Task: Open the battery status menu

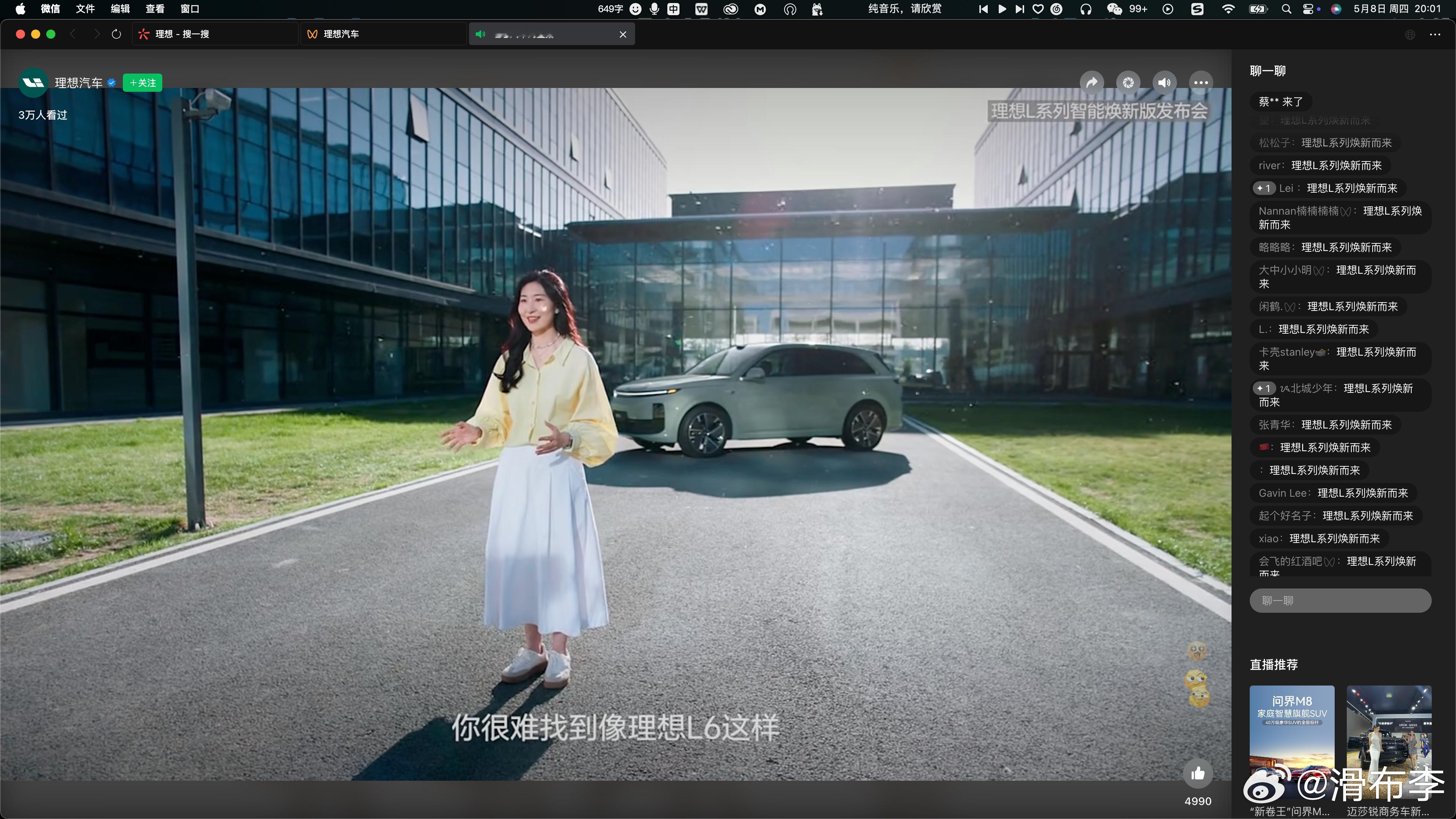Action: [1258, 8]
